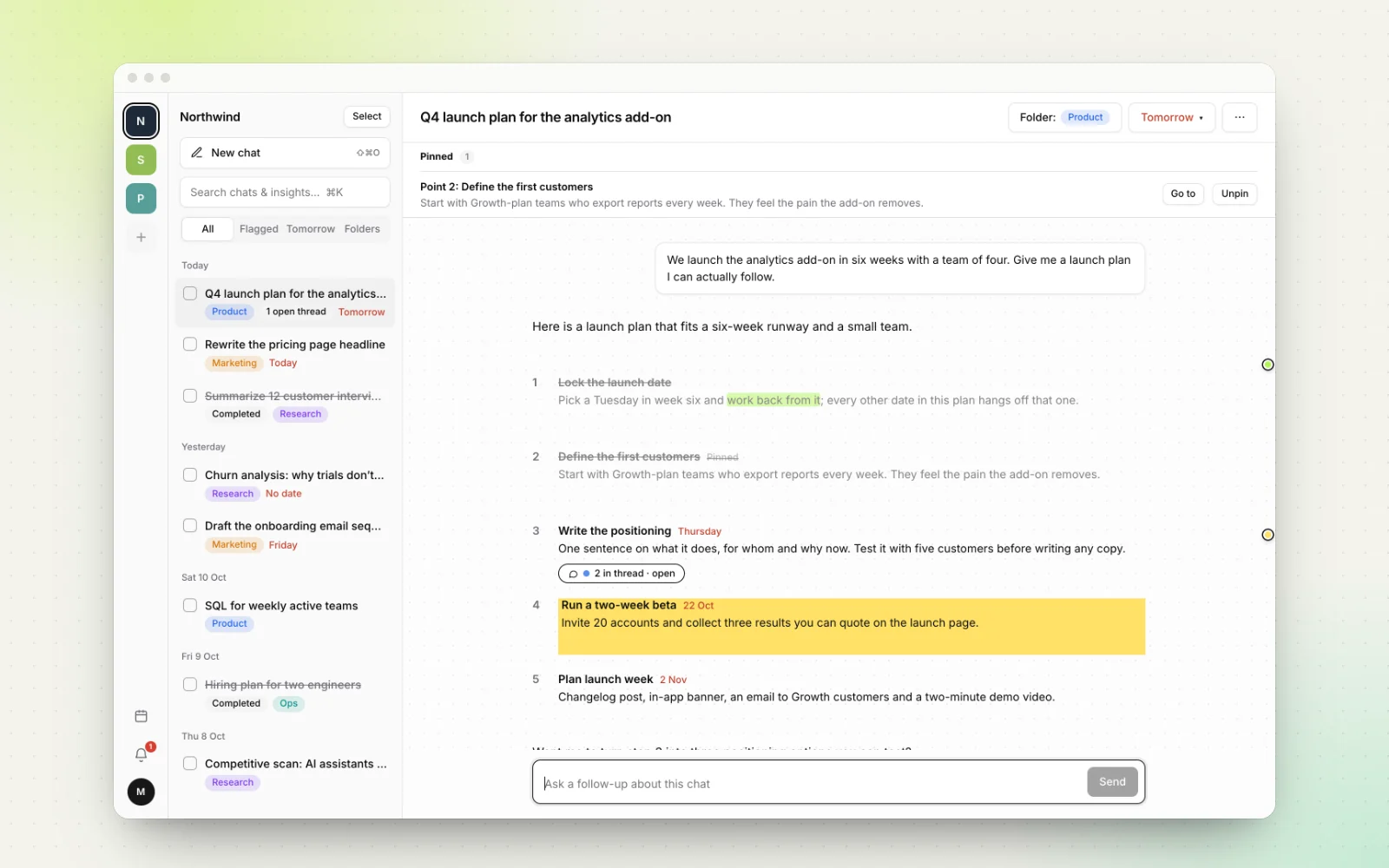Unpin the pinned point
1389x868 pixels.
point(1234,194)
